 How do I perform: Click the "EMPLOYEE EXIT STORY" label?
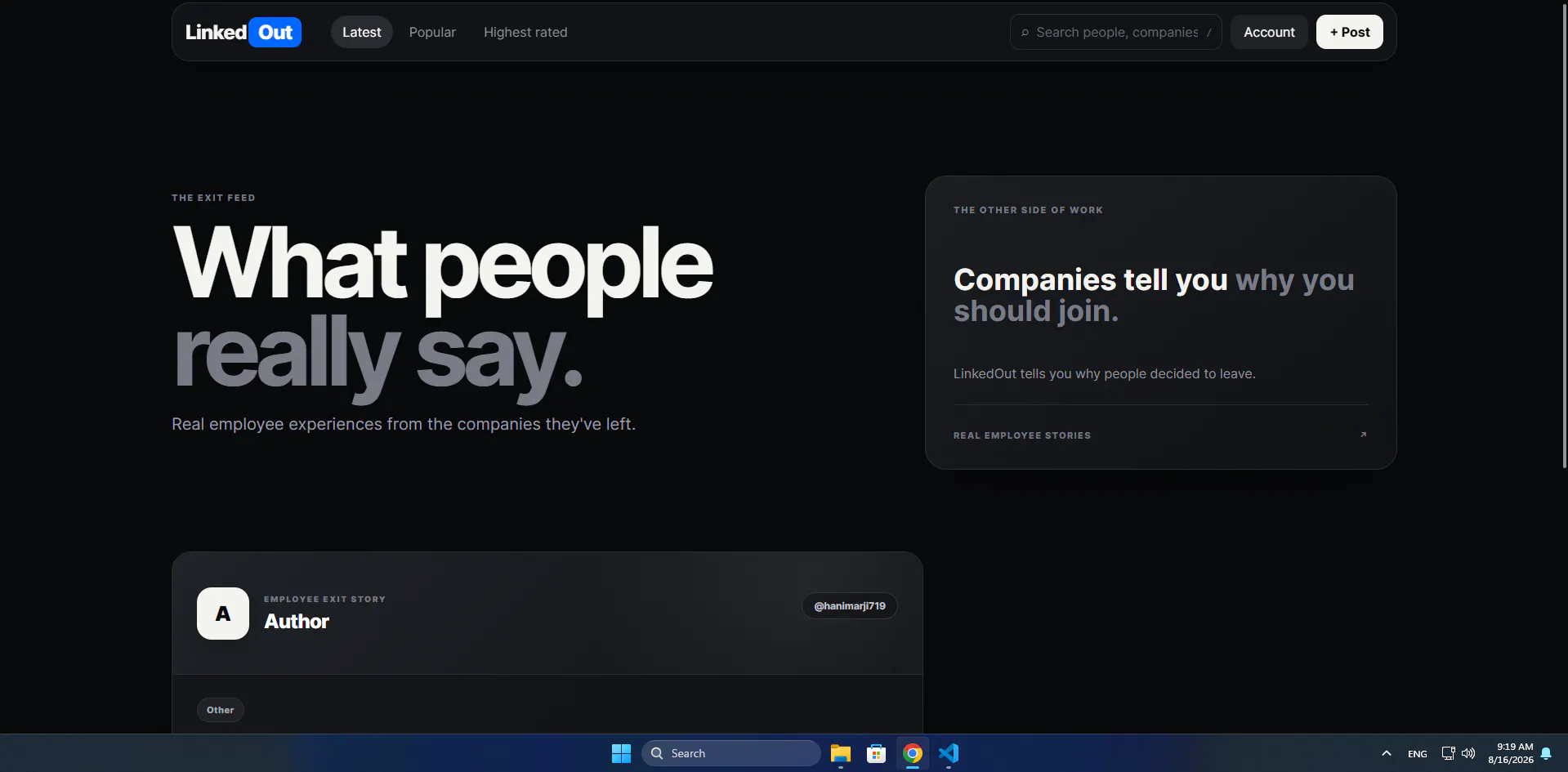pos(324,599)
